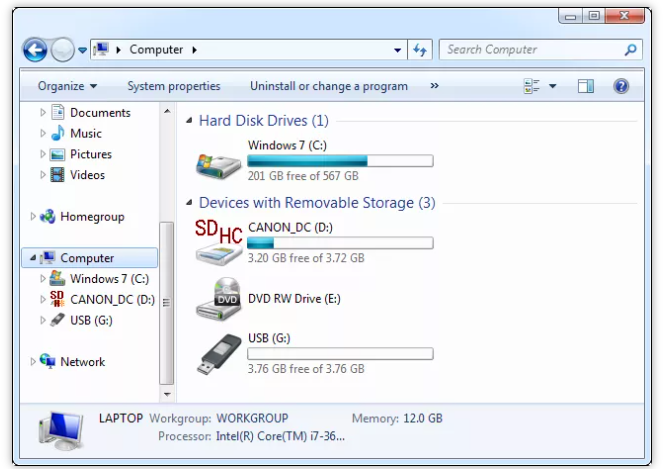The height and width of the screenshot is (469, 663).
Task: Show more toolbar commands via double chevron
Action: (434, 86)
